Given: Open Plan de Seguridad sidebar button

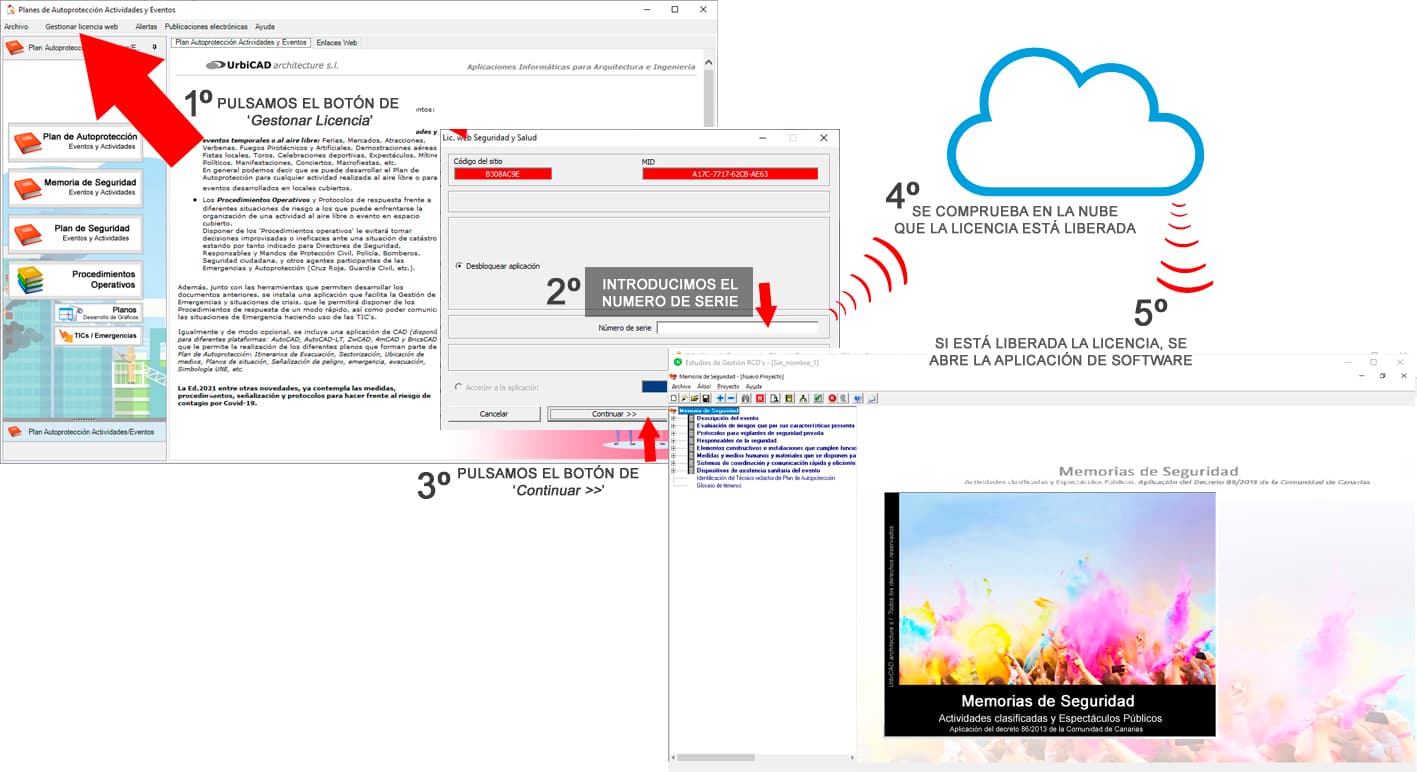Looking at the screenshot, I should click(x=75, y=233).
